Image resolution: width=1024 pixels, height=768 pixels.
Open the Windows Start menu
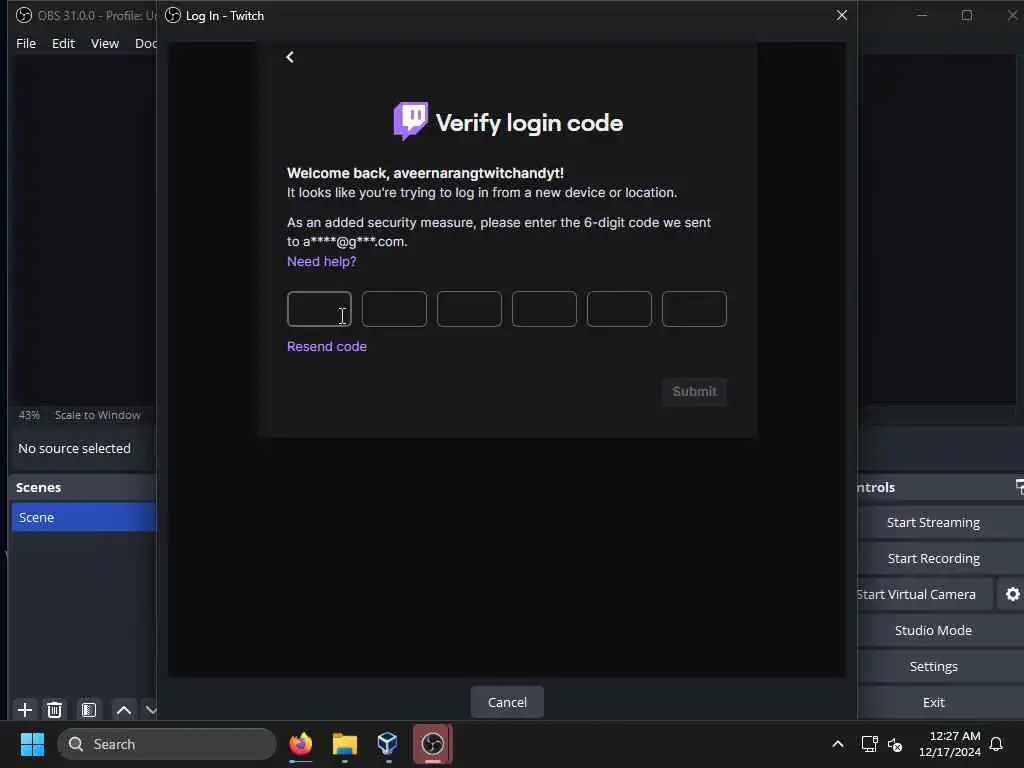click(x=32, y=744)
